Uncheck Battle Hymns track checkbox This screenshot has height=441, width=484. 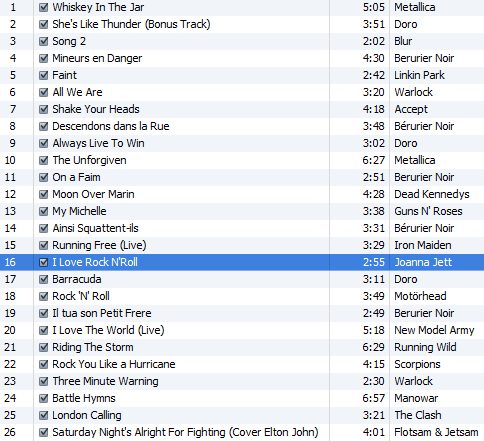coord(44,398)
